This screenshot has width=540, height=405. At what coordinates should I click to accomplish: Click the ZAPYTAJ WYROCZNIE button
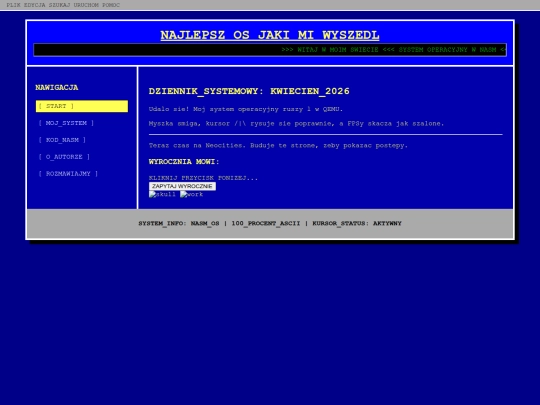pyautogui.click(x=182, y=186)
